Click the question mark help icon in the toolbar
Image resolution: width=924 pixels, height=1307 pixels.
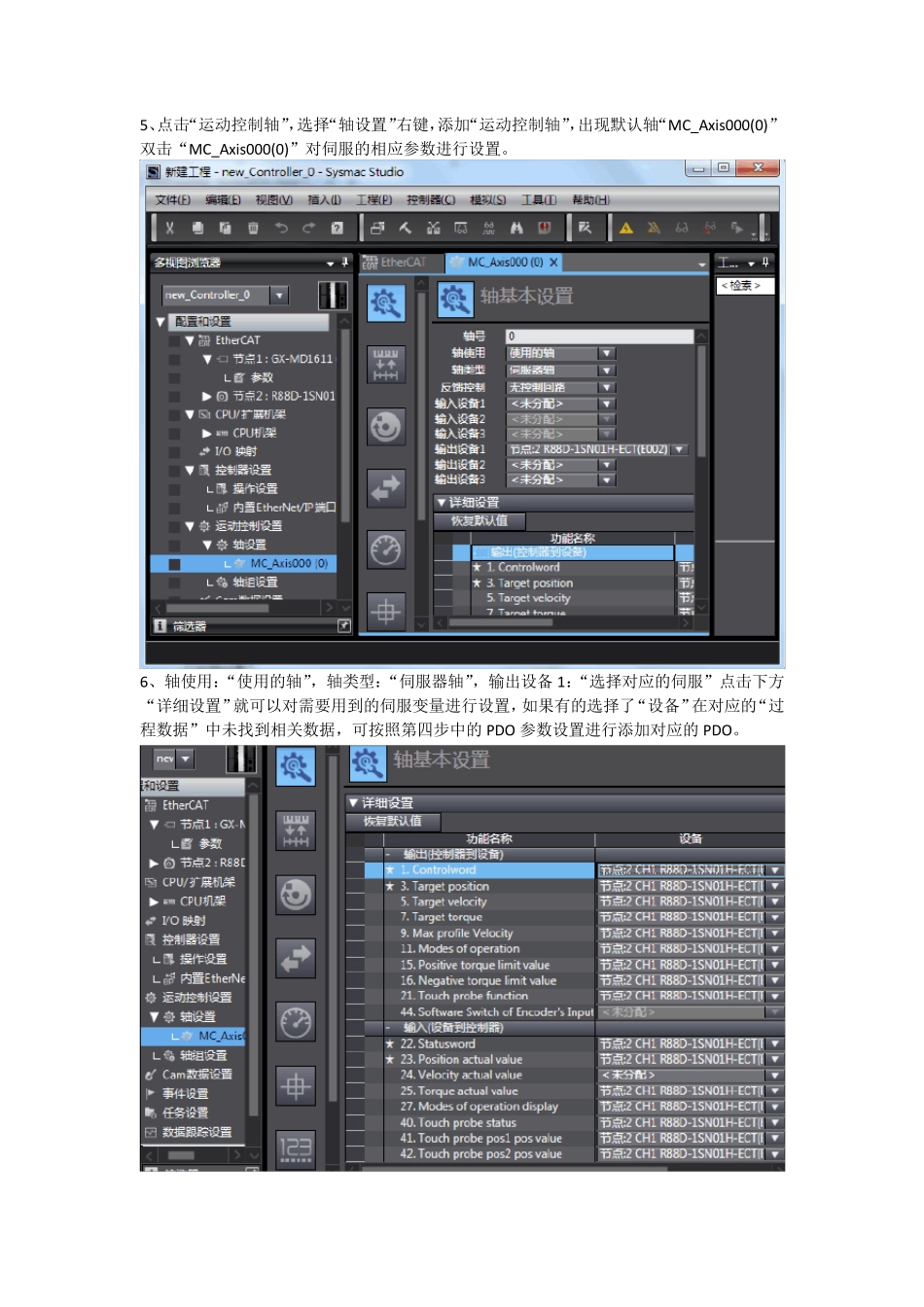pyautogui.click(x=337, y=228)
